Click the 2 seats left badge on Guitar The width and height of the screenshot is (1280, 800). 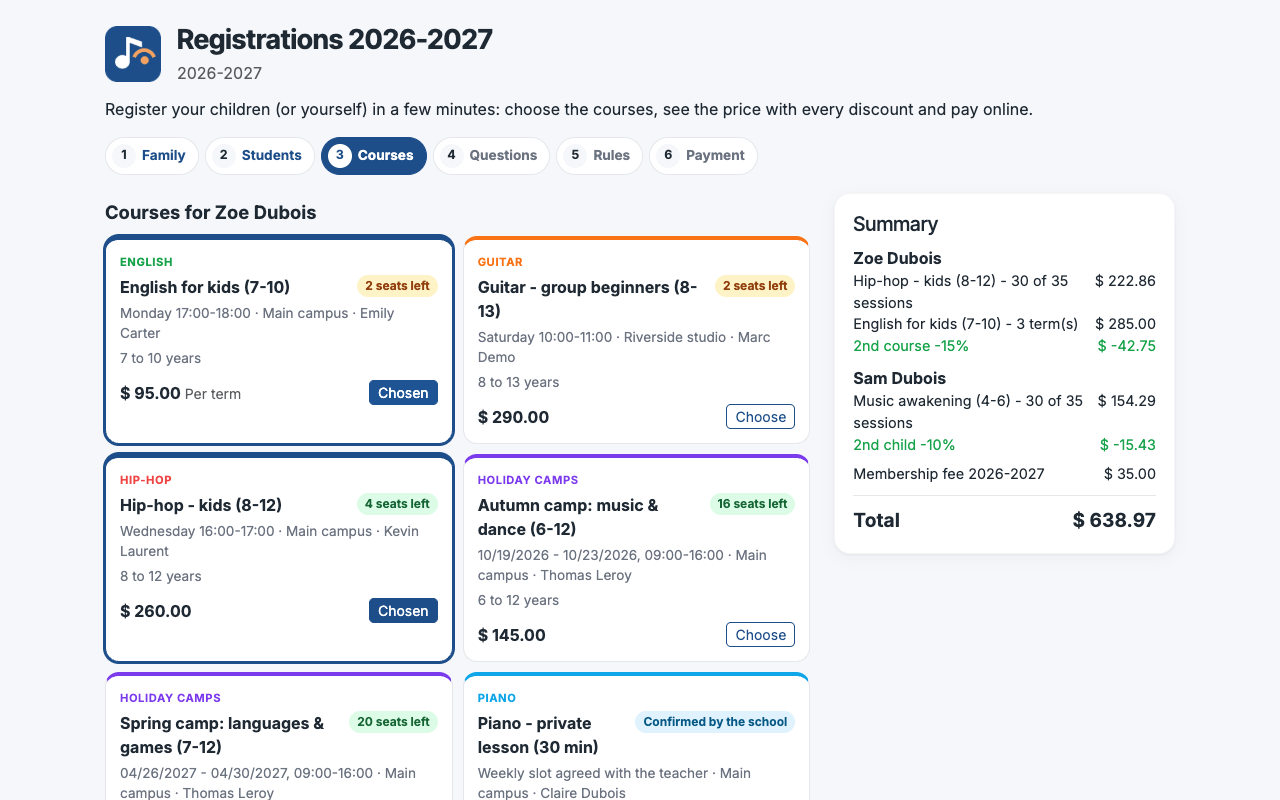[755, 286]
